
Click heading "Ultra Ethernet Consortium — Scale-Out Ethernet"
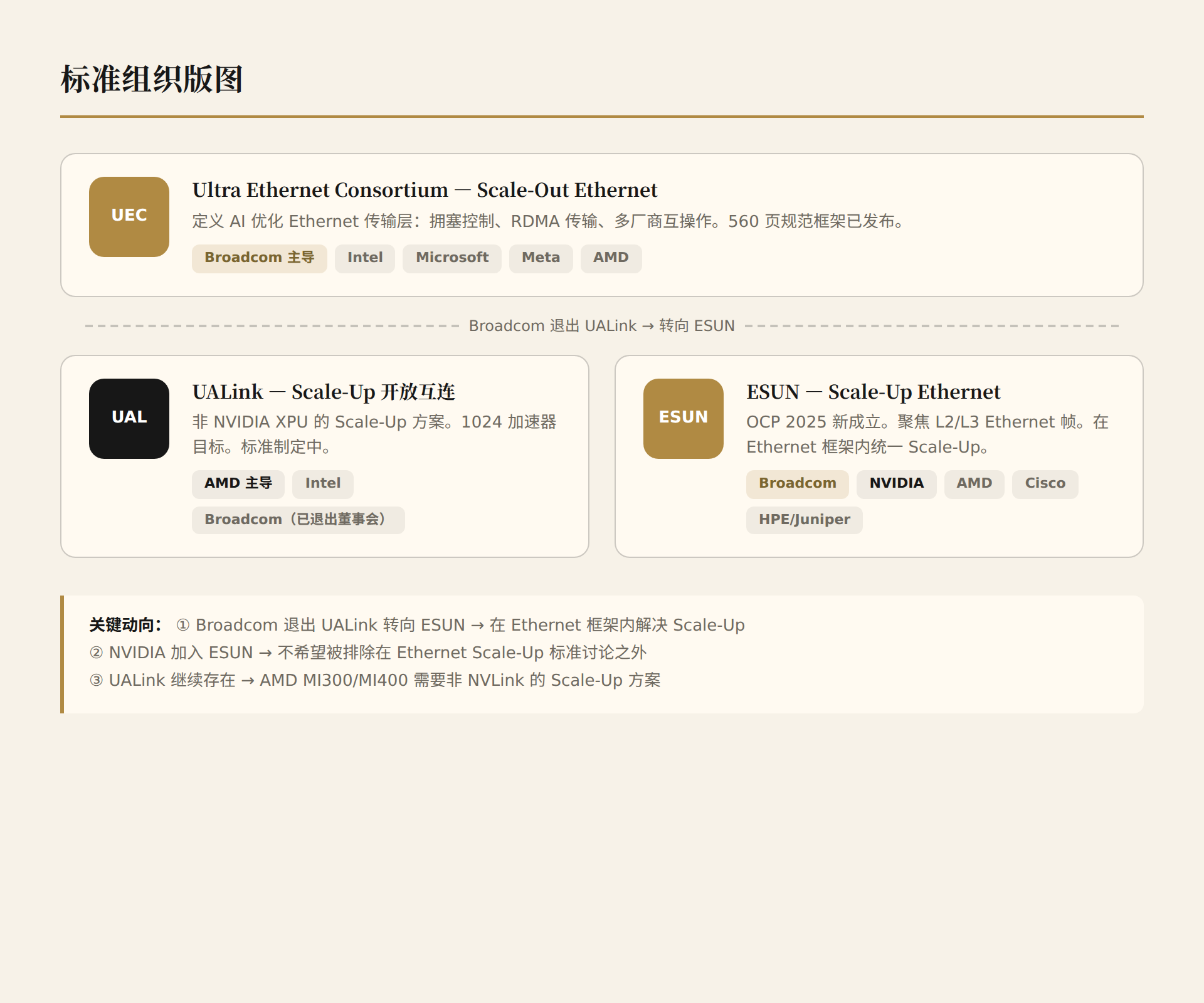pos(425,190)
